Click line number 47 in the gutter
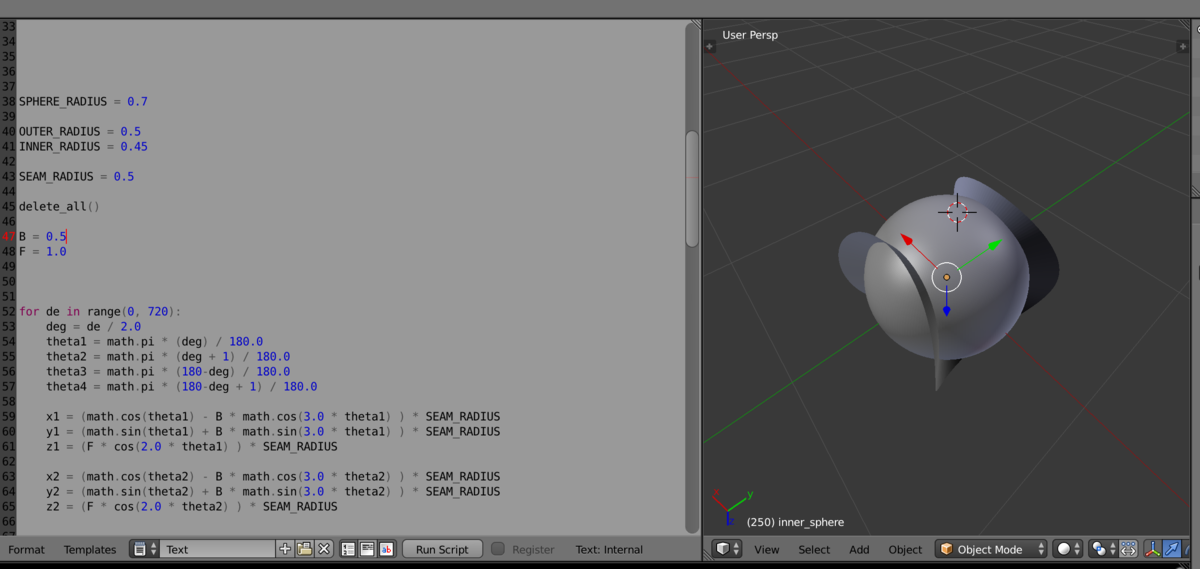The image size is (1200, 569). coord(9,236)
